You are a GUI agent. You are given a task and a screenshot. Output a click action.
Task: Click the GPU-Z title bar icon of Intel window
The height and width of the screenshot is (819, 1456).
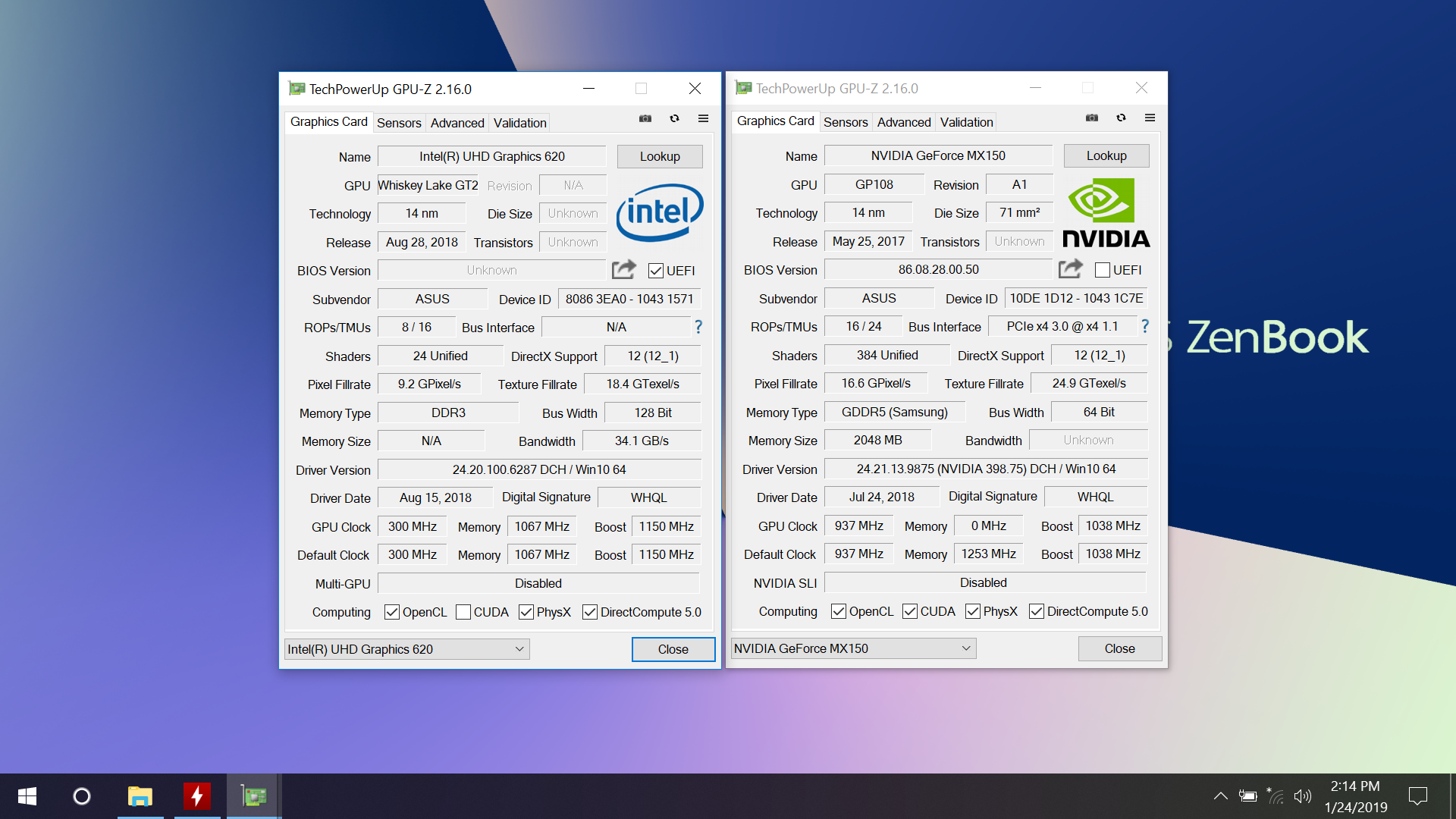297,89
